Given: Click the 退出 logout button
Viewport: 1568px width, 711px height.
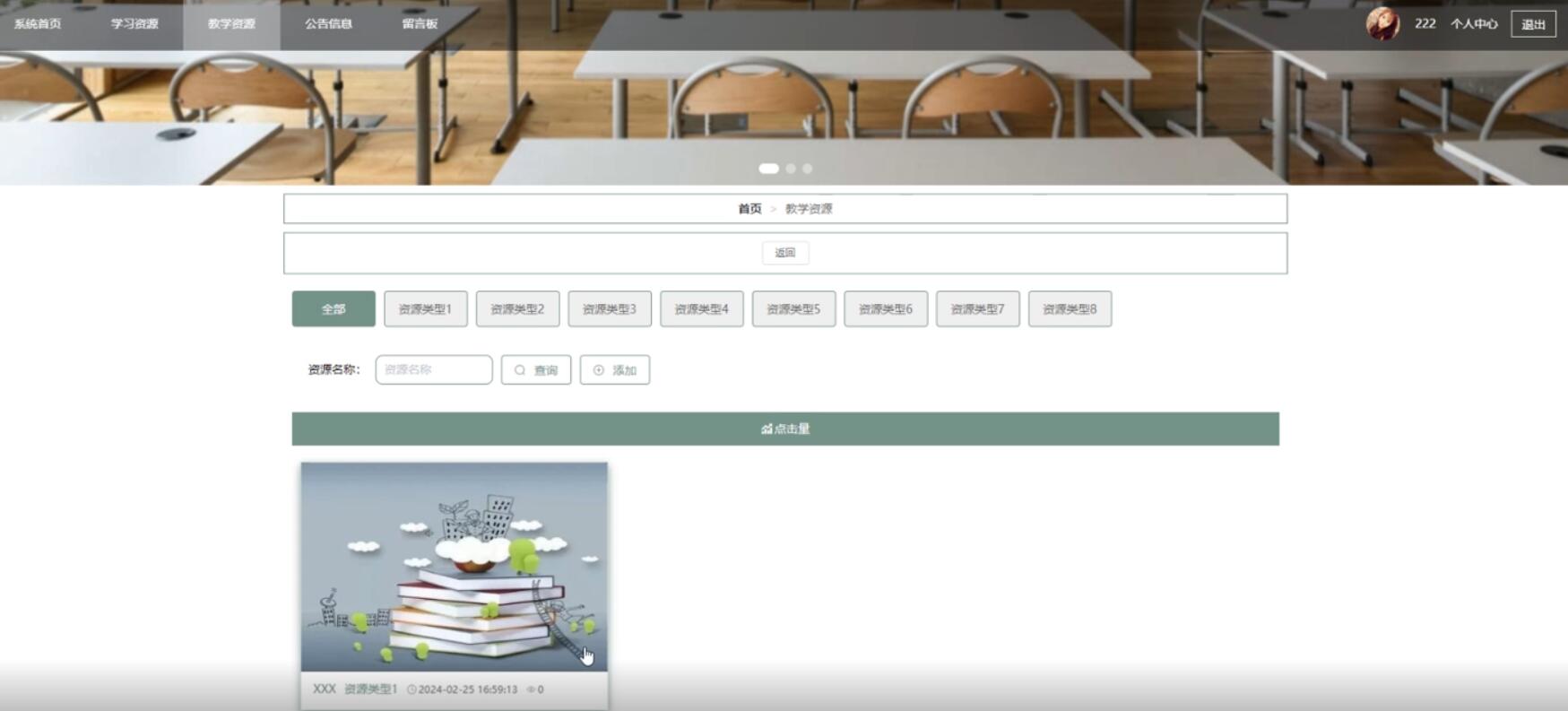Looking at the screenshot, I should (x=1533, y=24).
